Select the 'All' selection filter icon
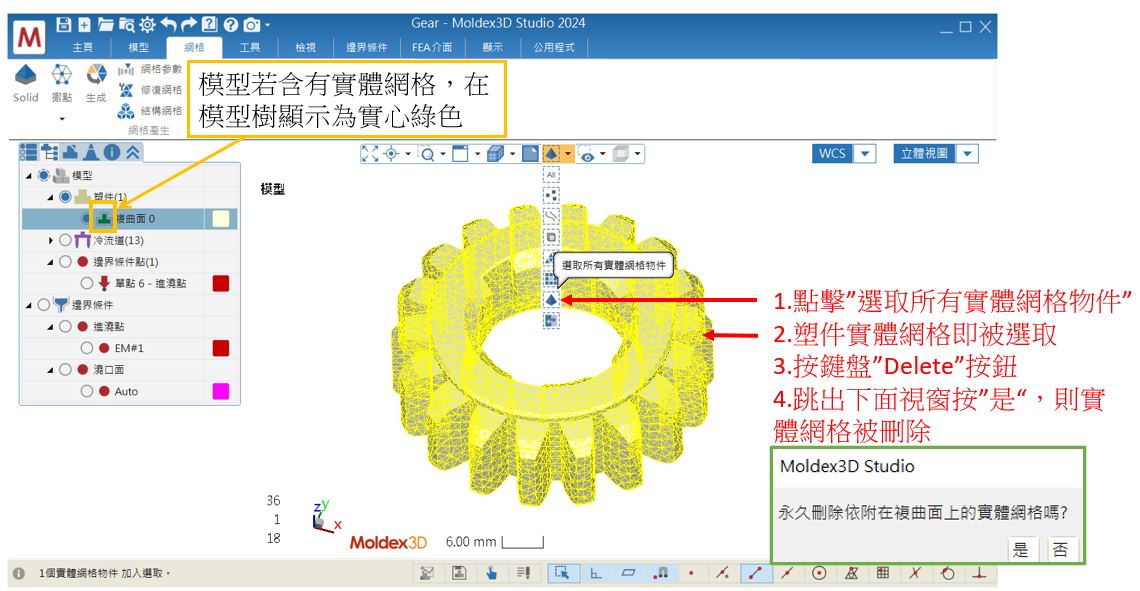This screenshot has height=591, width=1140. 551,174
